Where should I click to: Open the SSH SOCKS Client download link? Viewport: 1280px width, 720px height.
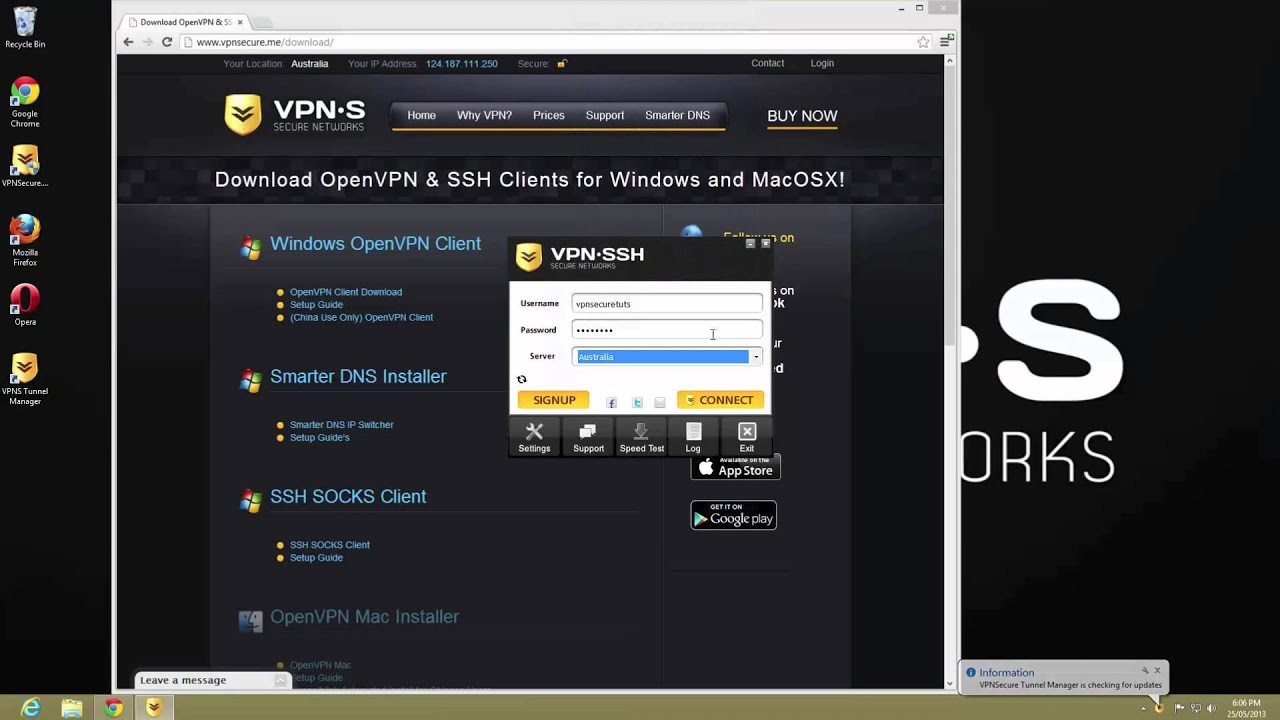329,545
